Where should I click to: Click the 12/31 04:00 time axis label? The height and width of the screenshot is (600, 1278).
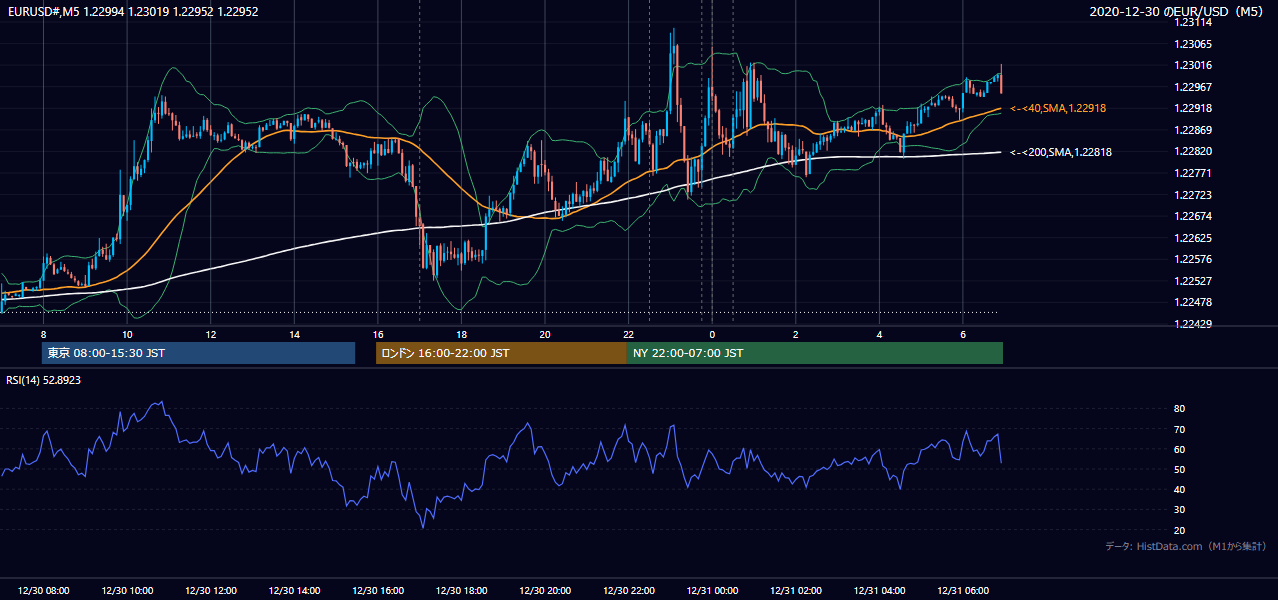pos(879,591)
